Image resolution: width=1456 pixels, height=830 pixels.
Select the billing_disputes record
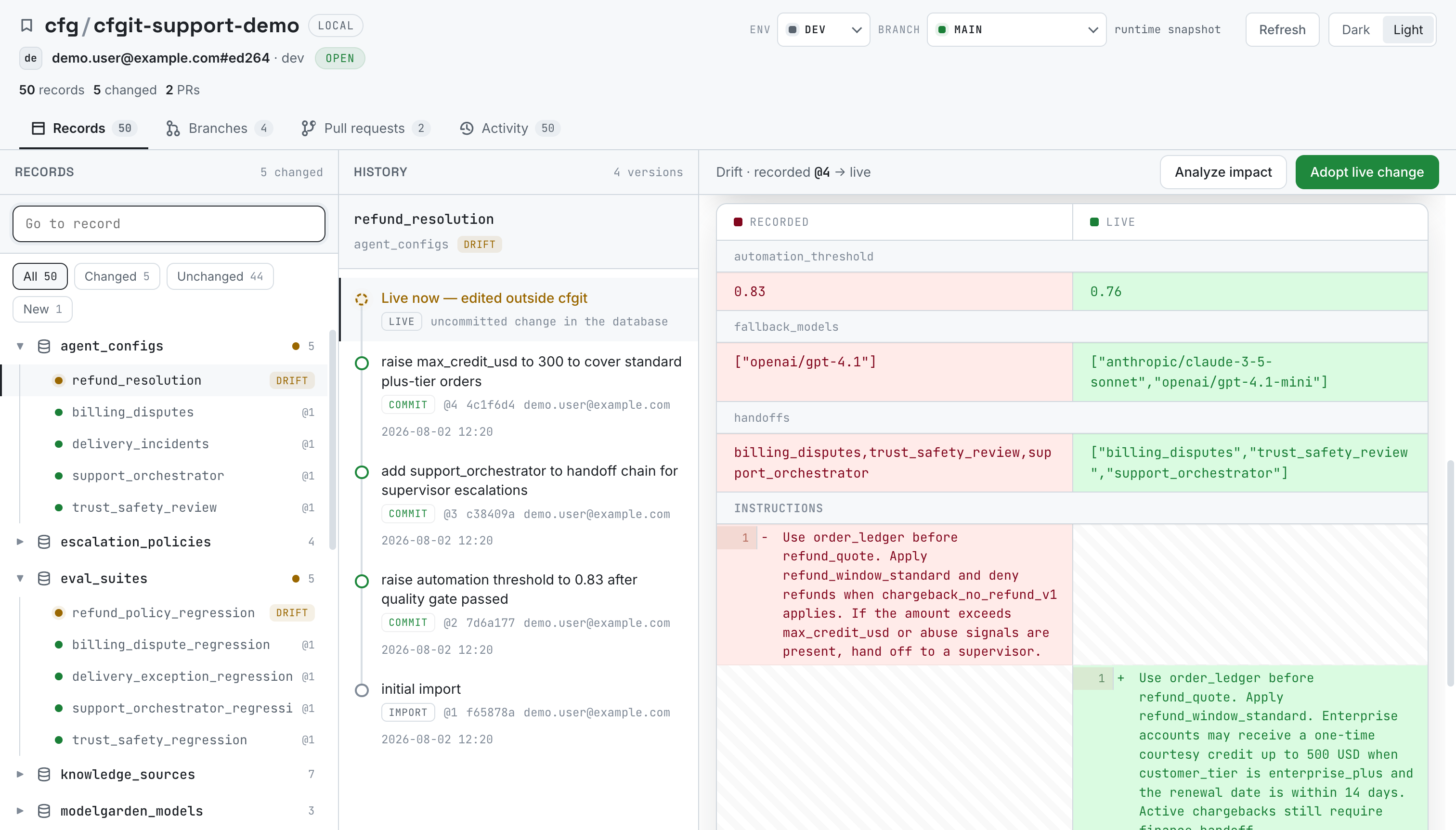[165, 412]
